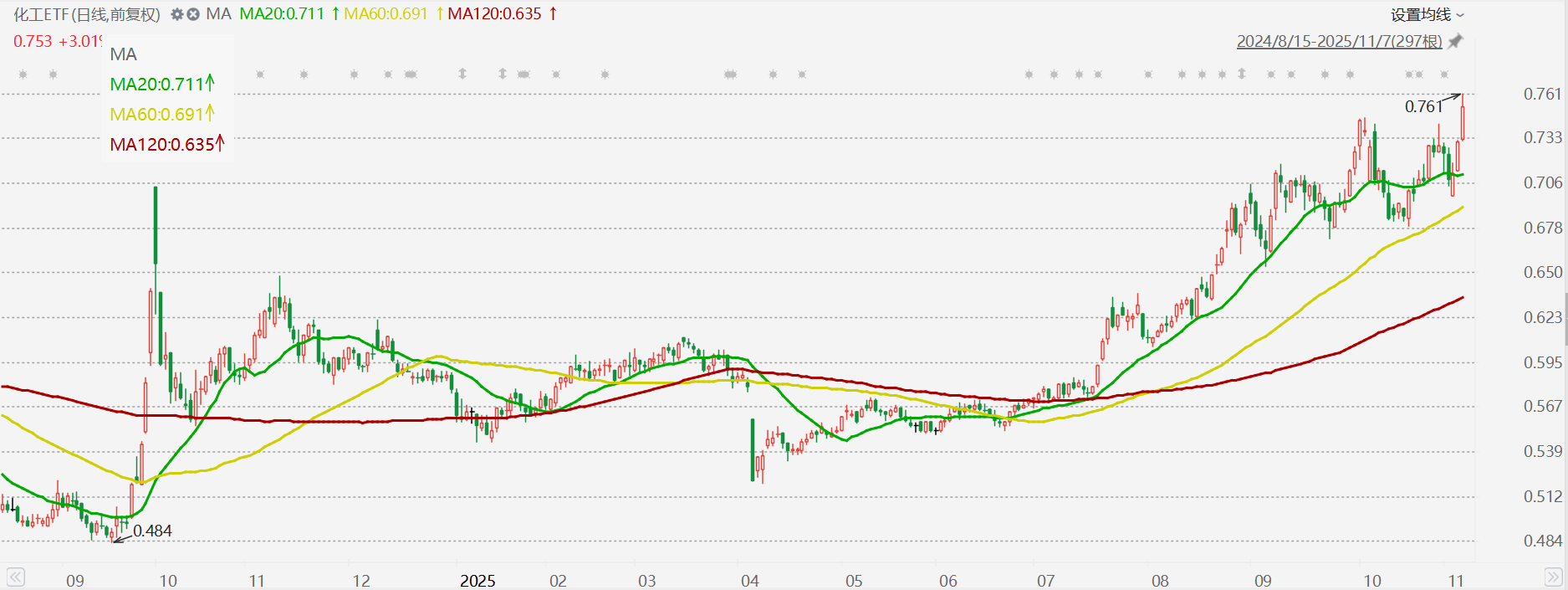Image resolution: width=1568 pixels, height=590 pixels.
Task: Click the latest price 0.753 readout
Action: tap(33, 41)
